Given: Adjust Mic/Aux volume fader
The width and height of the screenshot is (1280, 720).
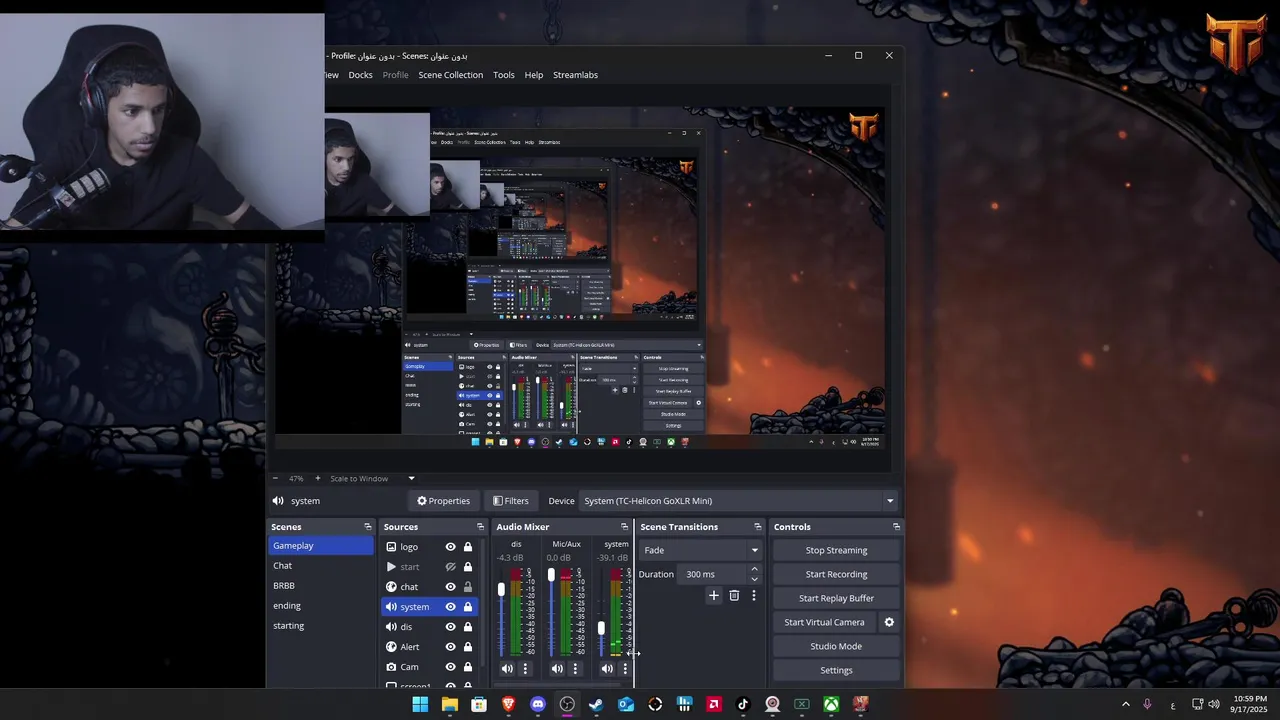Looking at the screenshot, I should (551, 575).
